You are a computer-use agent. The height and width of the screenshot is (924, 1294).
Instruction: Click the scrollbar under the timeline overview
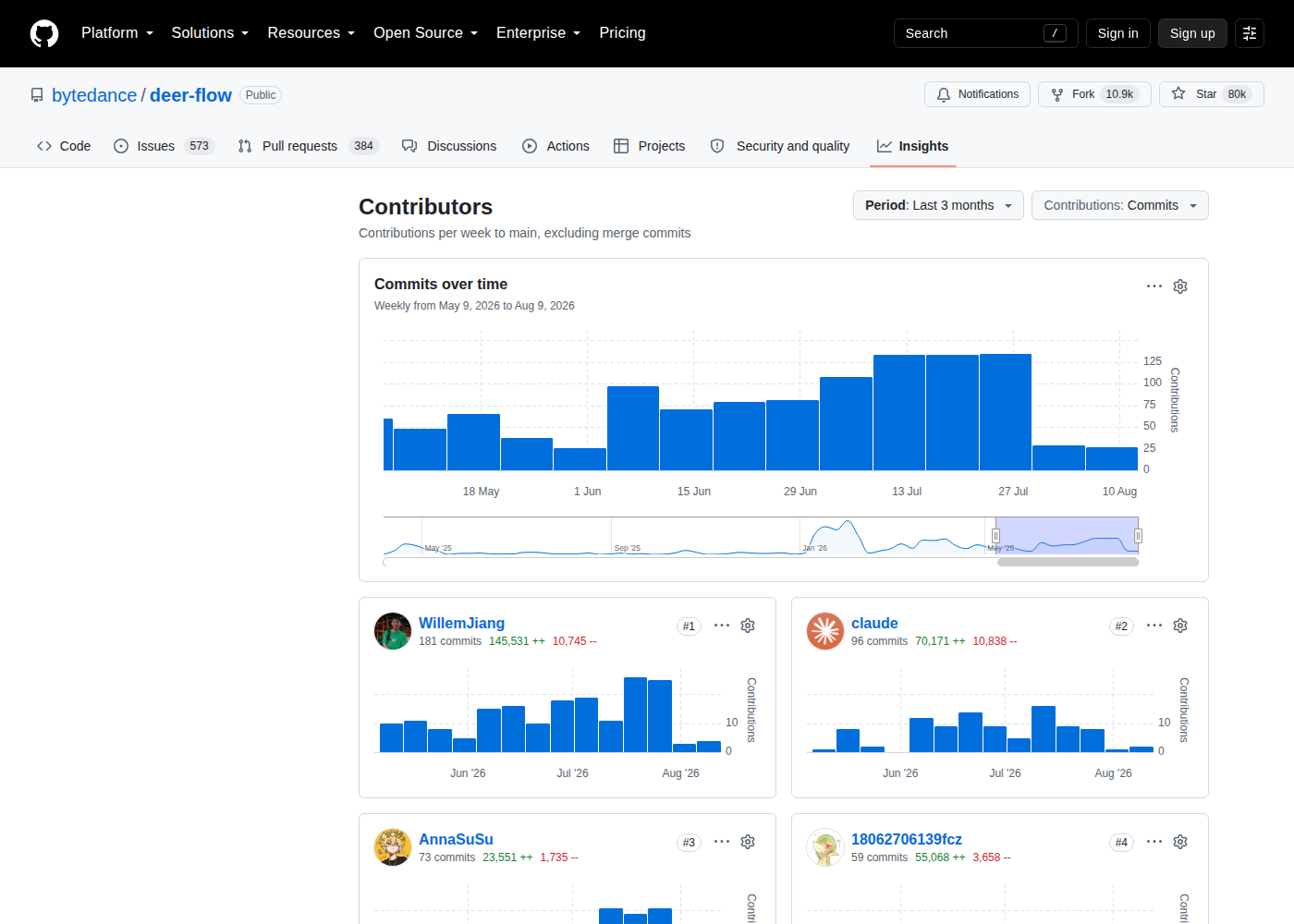1068,562
